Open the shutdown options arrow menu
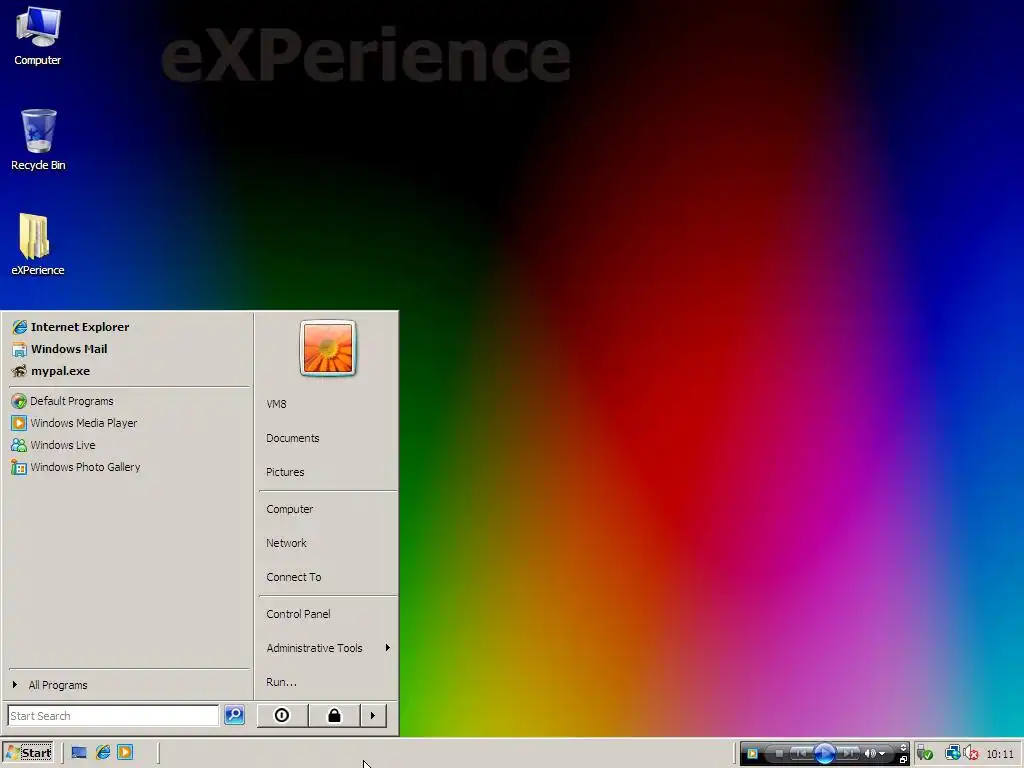This screenshot has height=768, width=1024. point(373,716)
